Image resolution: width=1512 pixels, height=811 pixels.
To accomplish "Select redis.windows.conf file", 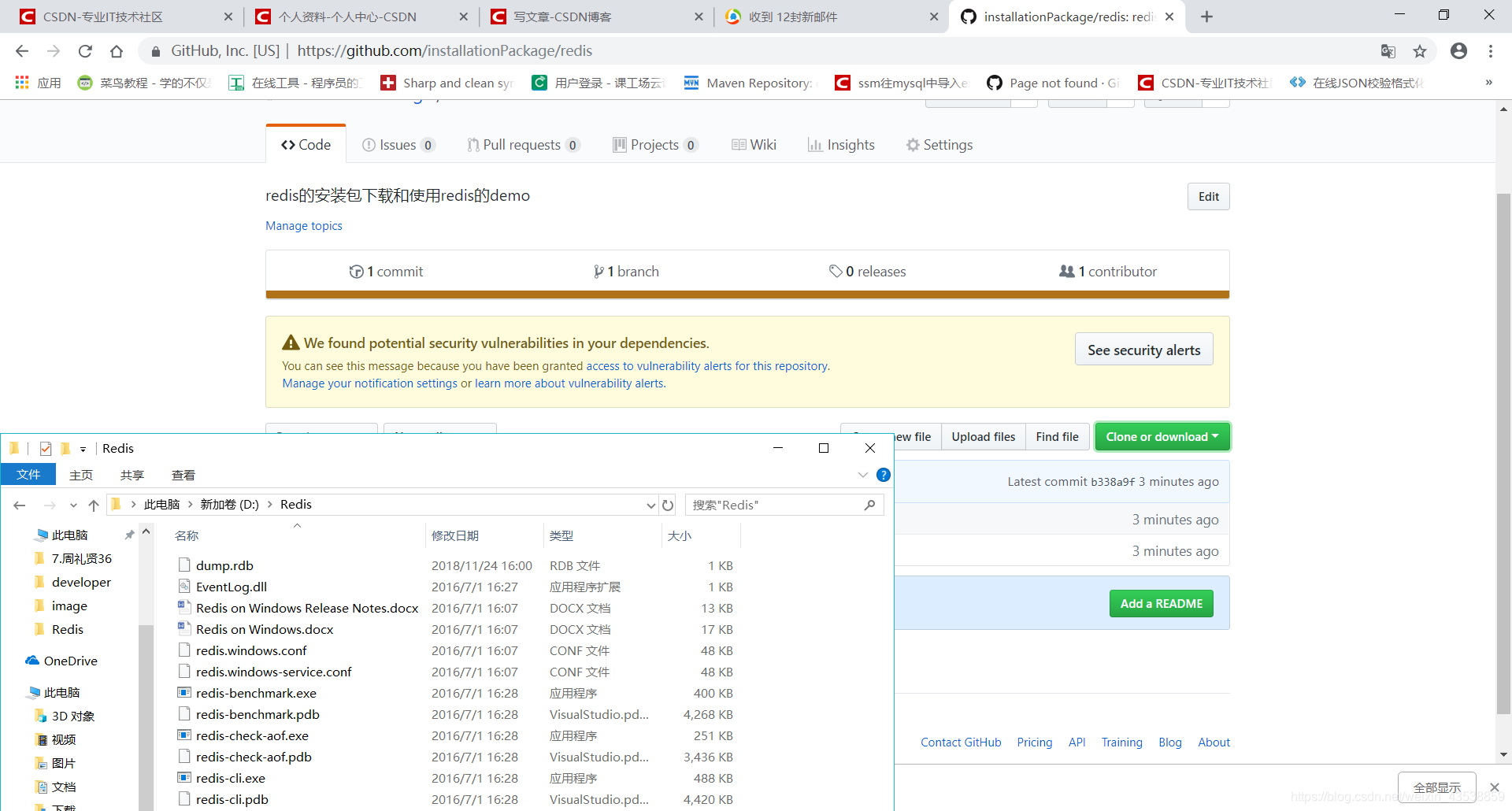I will coord(251,650).
